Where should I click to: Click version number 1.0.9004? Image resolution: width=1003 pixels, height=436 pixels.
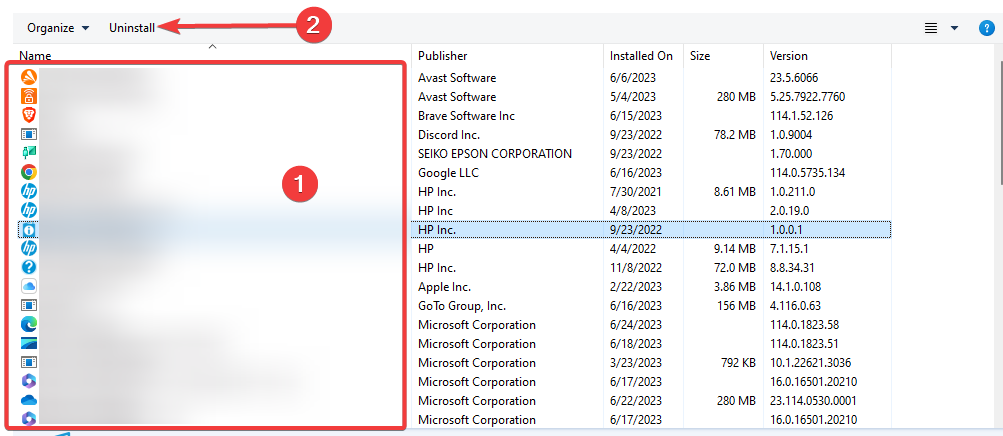(789, 135)
